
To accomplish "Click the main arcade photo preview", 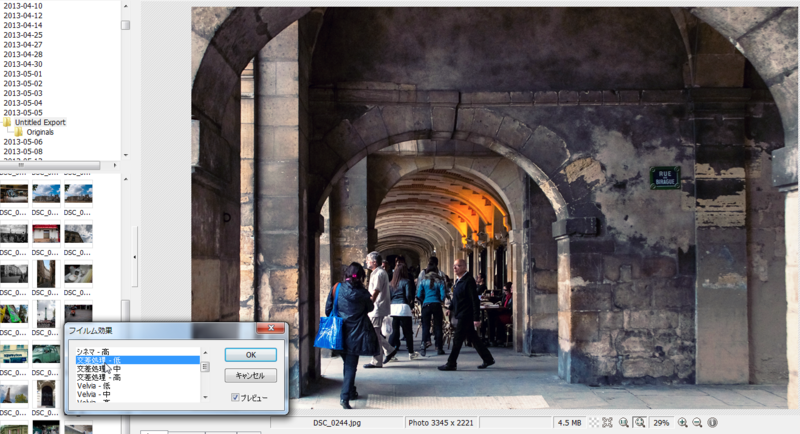I will pyautogui.click(x=495, y=208).
